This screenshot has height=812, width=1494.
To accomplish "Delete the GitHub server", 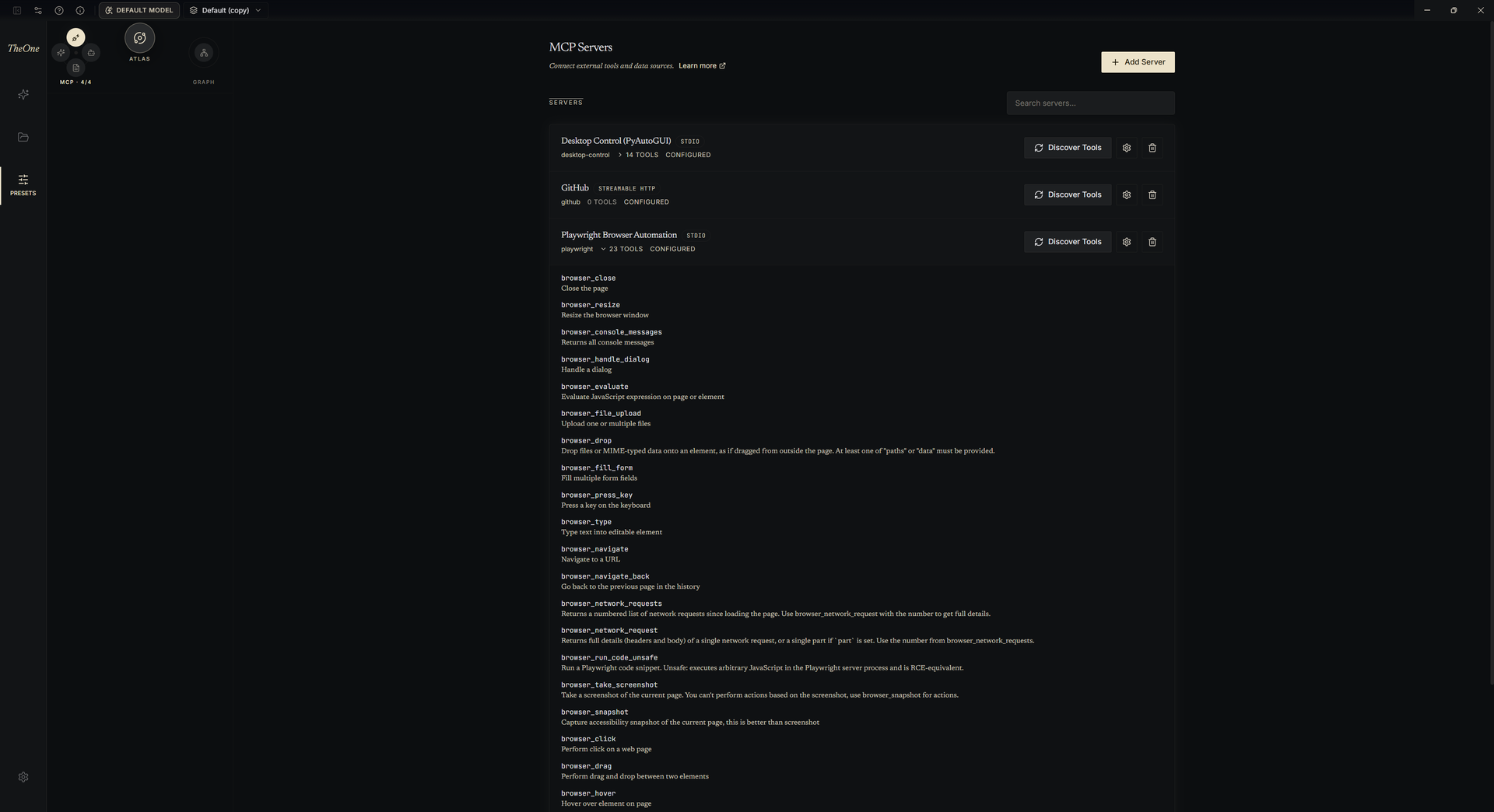I will tap(1152, 194).
